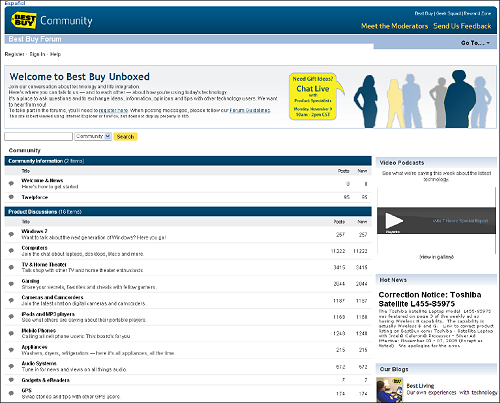The height and width of the screenshot is (403, 500).
Task: Click the Hot News panel header
Action: click(436, 280)
